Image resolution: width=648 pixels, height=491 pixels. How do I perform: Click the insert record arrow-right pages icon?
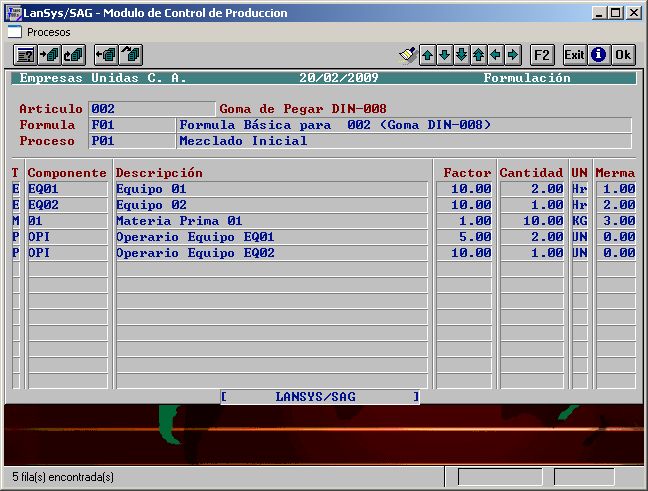tap(50, 55)
